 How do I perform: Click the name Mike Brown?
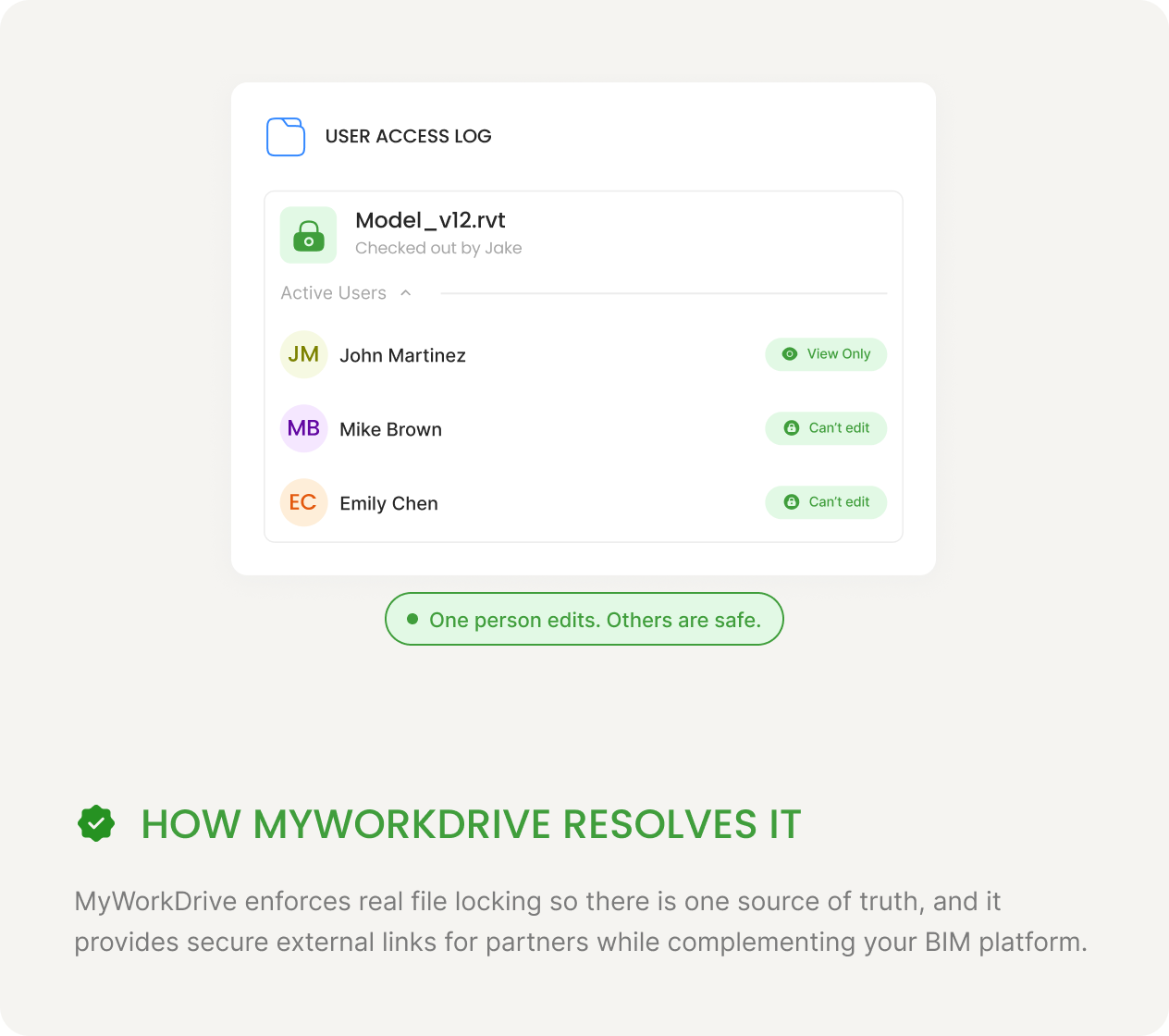[390, 429]
